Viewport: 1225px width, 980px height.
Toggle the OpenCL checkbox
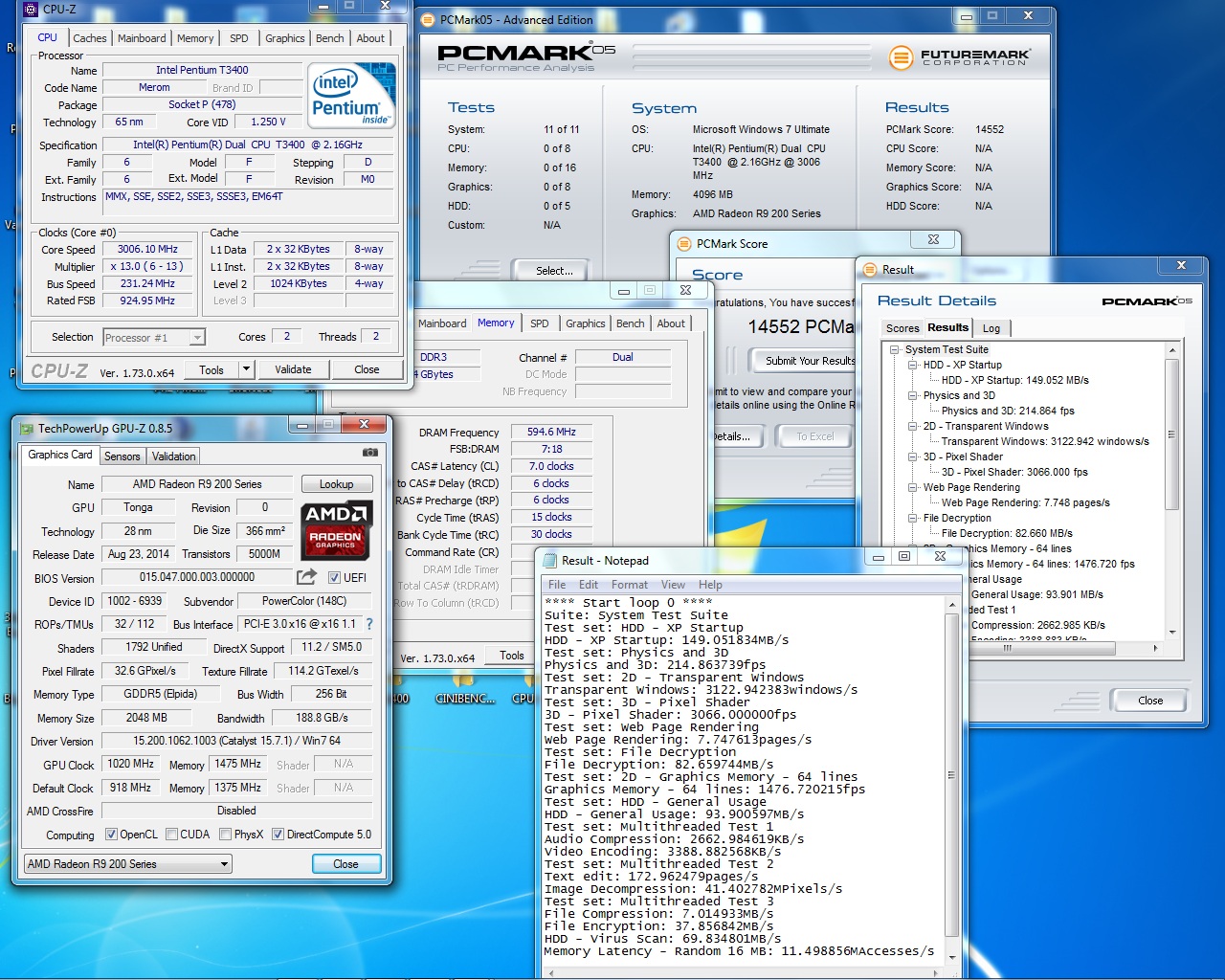(111, 834)
